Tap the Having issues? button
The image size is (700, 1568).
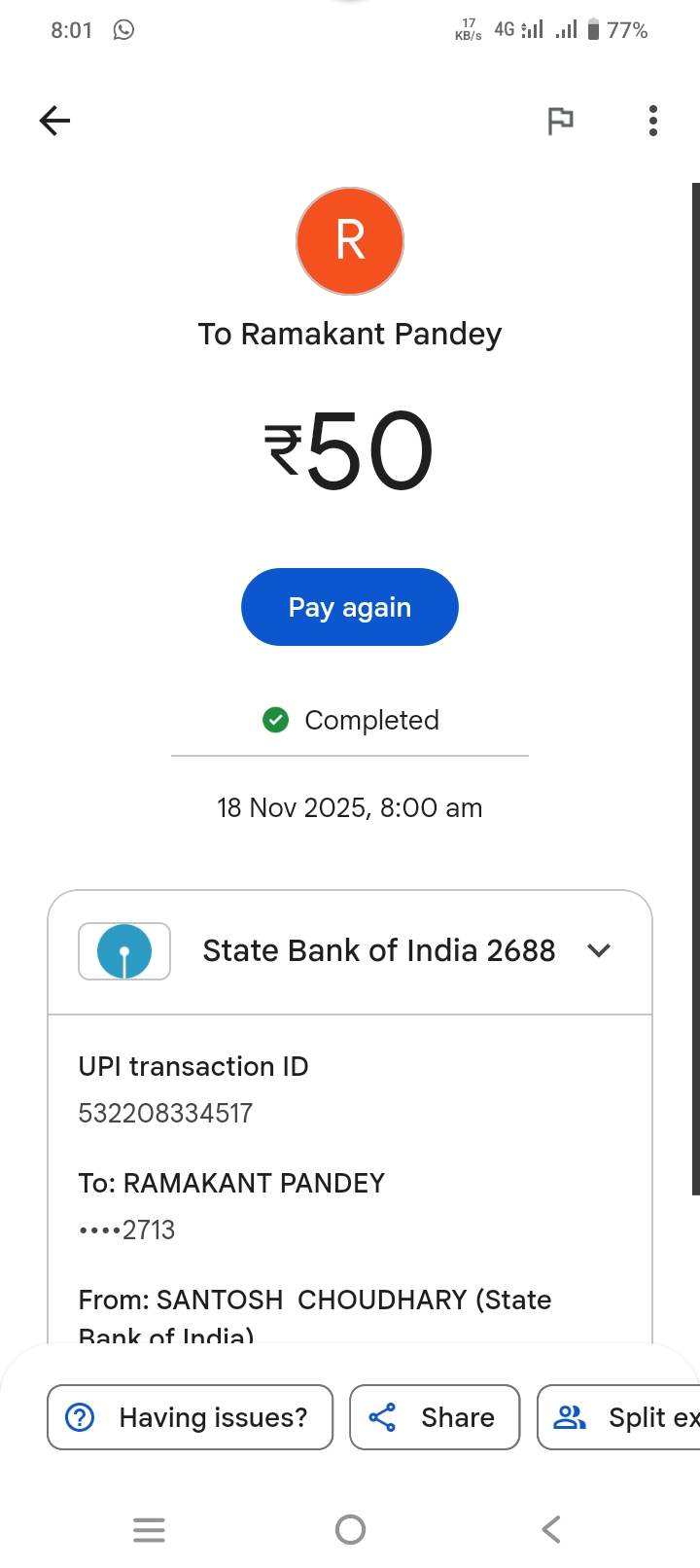191,1417
